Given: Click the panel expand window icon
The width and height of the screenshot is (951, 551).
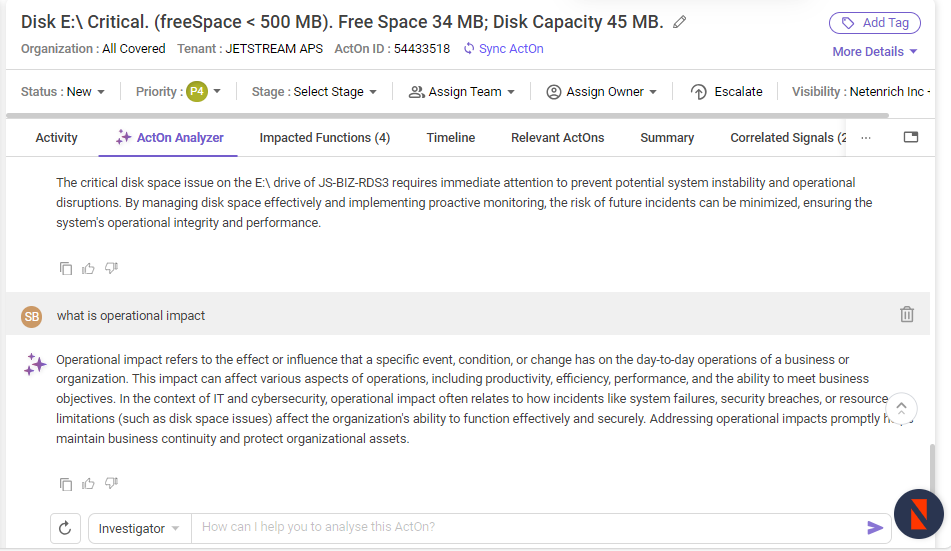Looking at the screenshot, I should coord(911,137).
